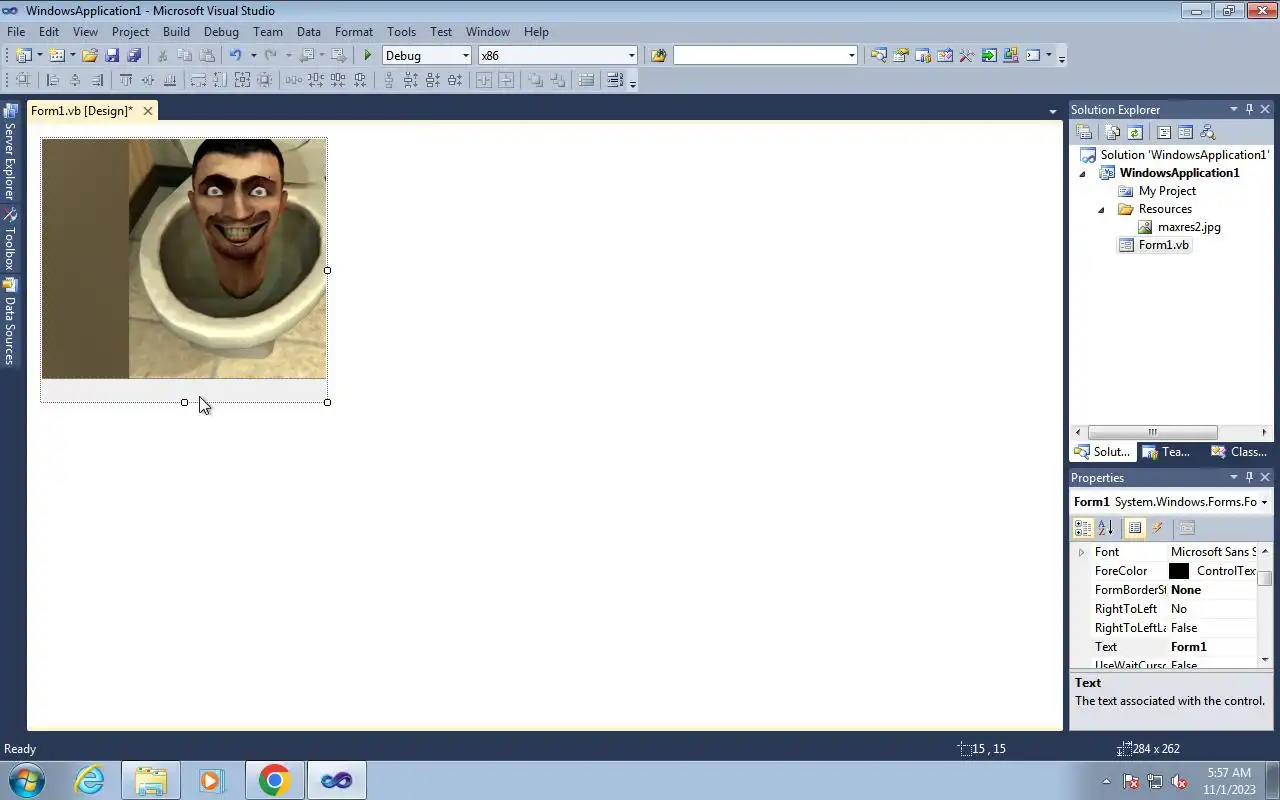Open the Format menu
This screenshot has height=800, width=1280.
pyautogui.click(x=353, y=31)
